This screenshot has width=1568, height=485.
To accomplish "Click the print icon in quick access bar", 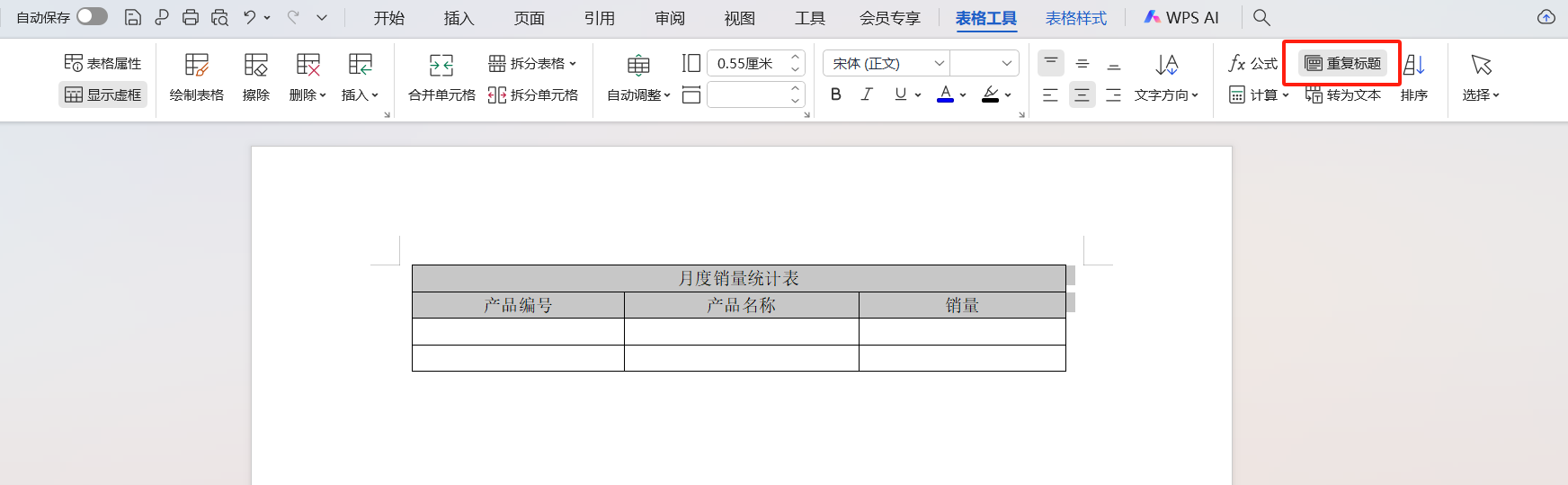I will [191, 17].
